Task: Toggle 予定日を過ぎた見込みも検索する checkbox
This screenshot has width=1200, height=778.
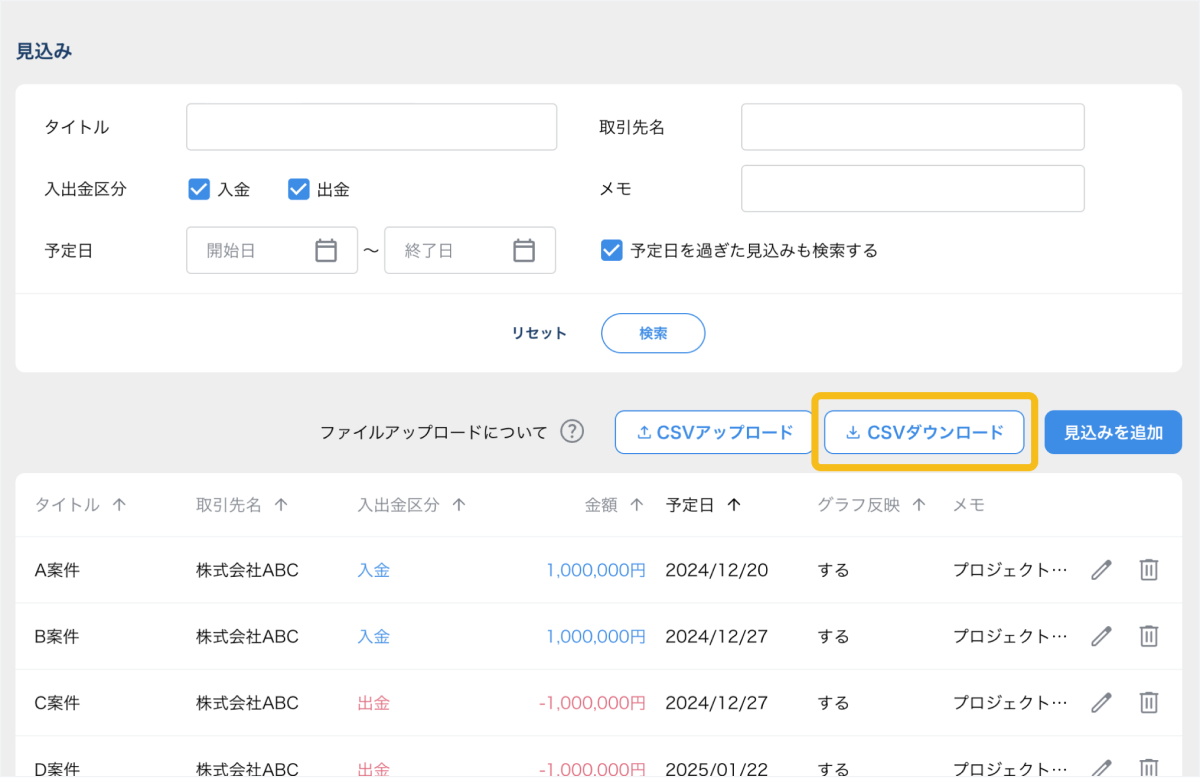Action: point(612,250)
